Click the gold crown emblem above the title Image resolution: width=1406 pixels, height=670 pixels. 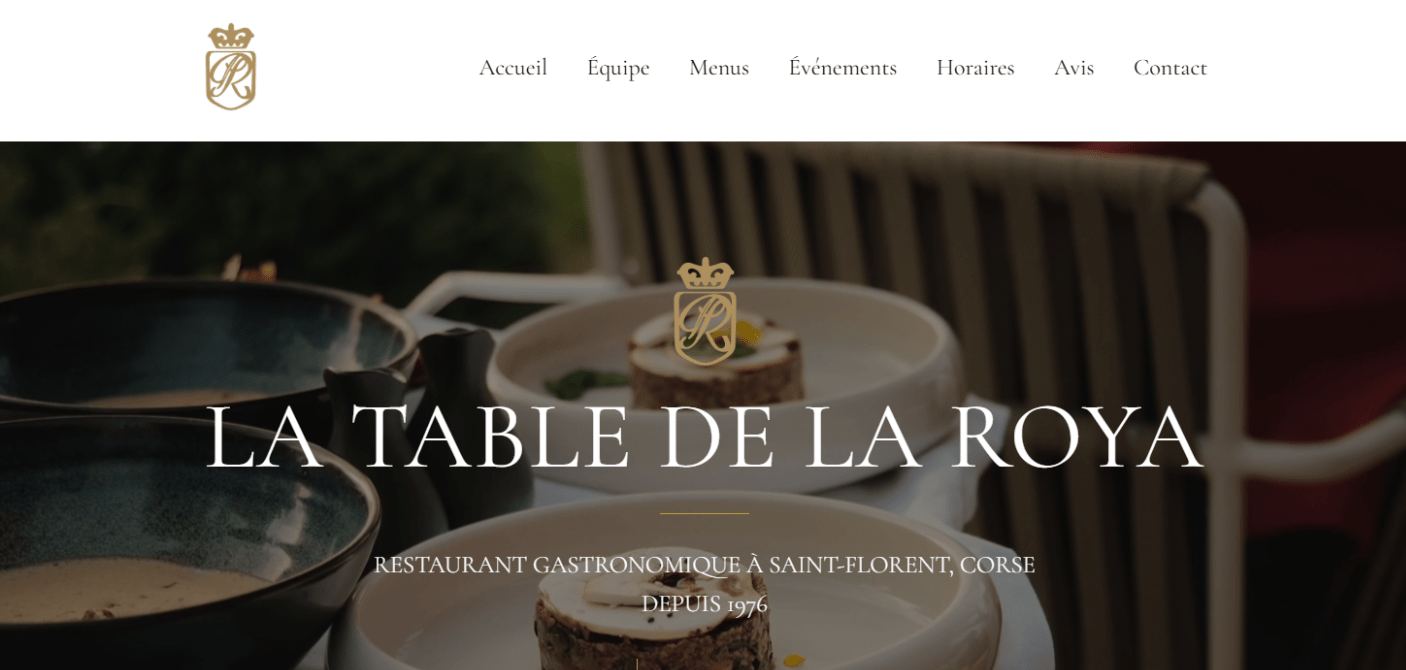tap(705, 311)
